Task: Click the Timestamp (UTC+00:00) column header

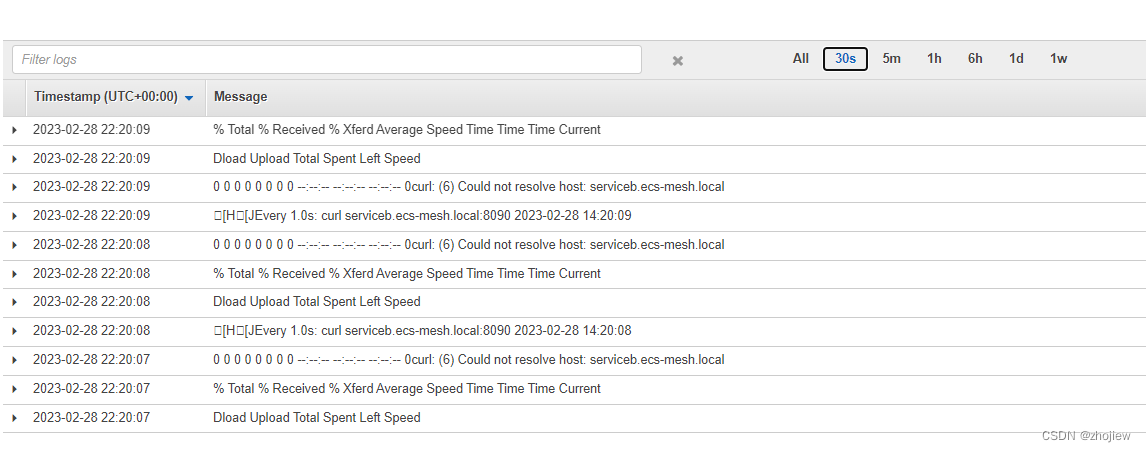Action: 106,97
